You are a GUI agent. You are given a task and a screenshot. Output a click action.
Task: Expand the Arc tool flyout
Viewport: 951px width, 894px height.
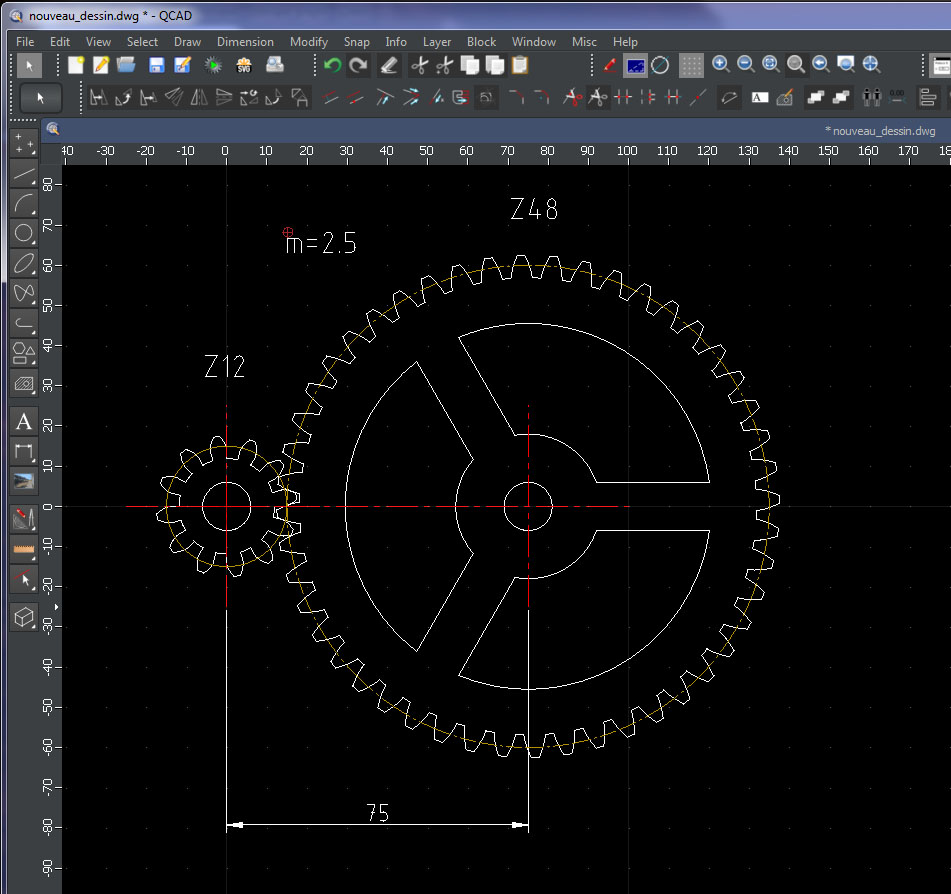point(24,204)
